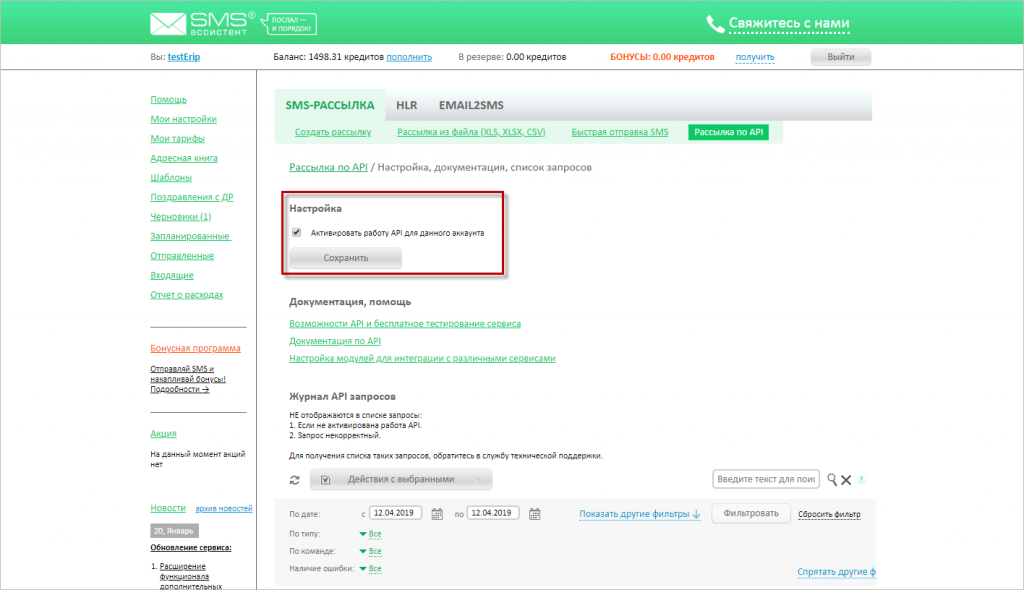This screenshot has width=1024, height=590.
Task: Open Настройка модулей для интеграции link
Action: (x=423, y=358)
